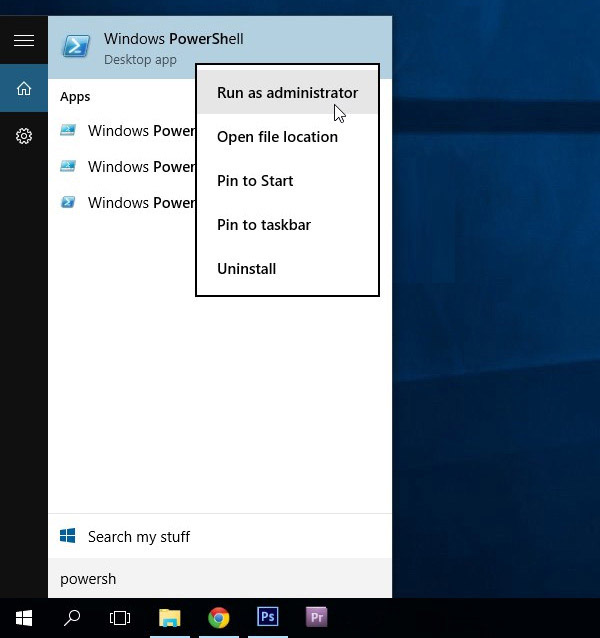Select Open file location
The height and width of the screenshot is (638, 600).
(x=277, y=137)
